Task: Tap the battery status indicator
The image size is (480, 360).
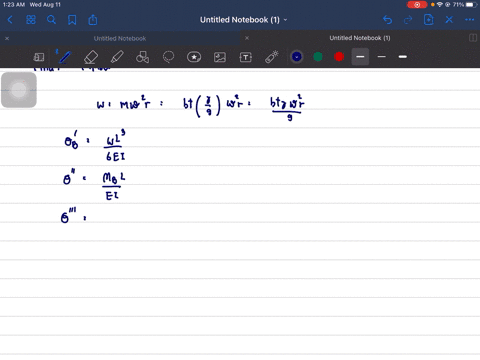Action: [471, 5]
